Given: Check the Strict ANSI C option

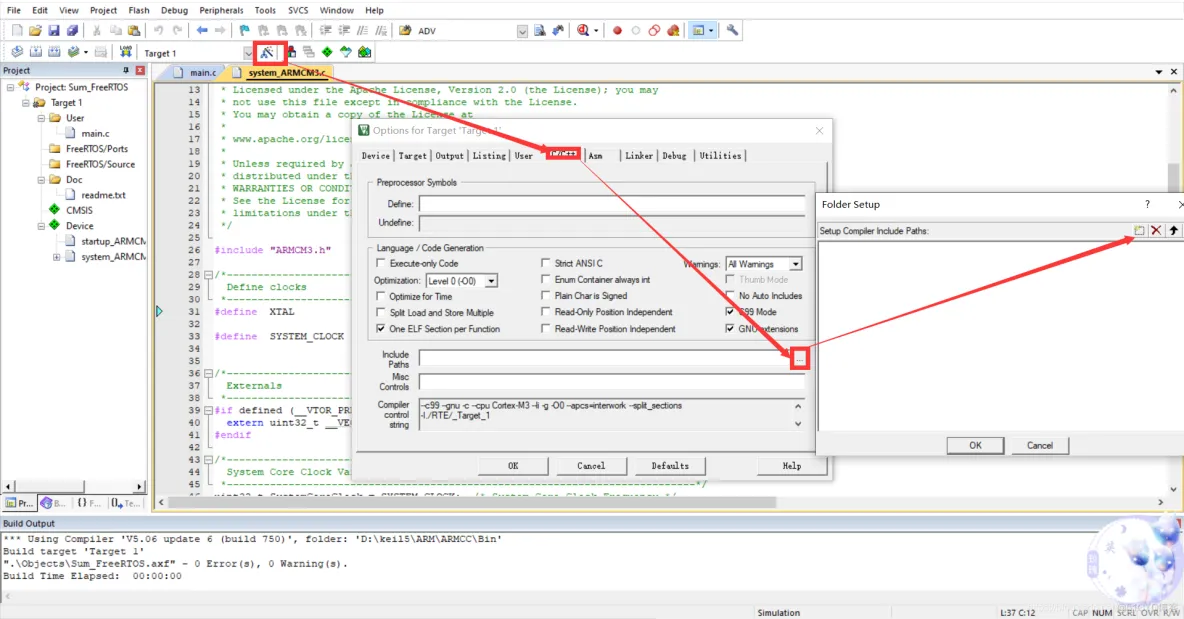Looking at the screenshot, I should 545,263.
